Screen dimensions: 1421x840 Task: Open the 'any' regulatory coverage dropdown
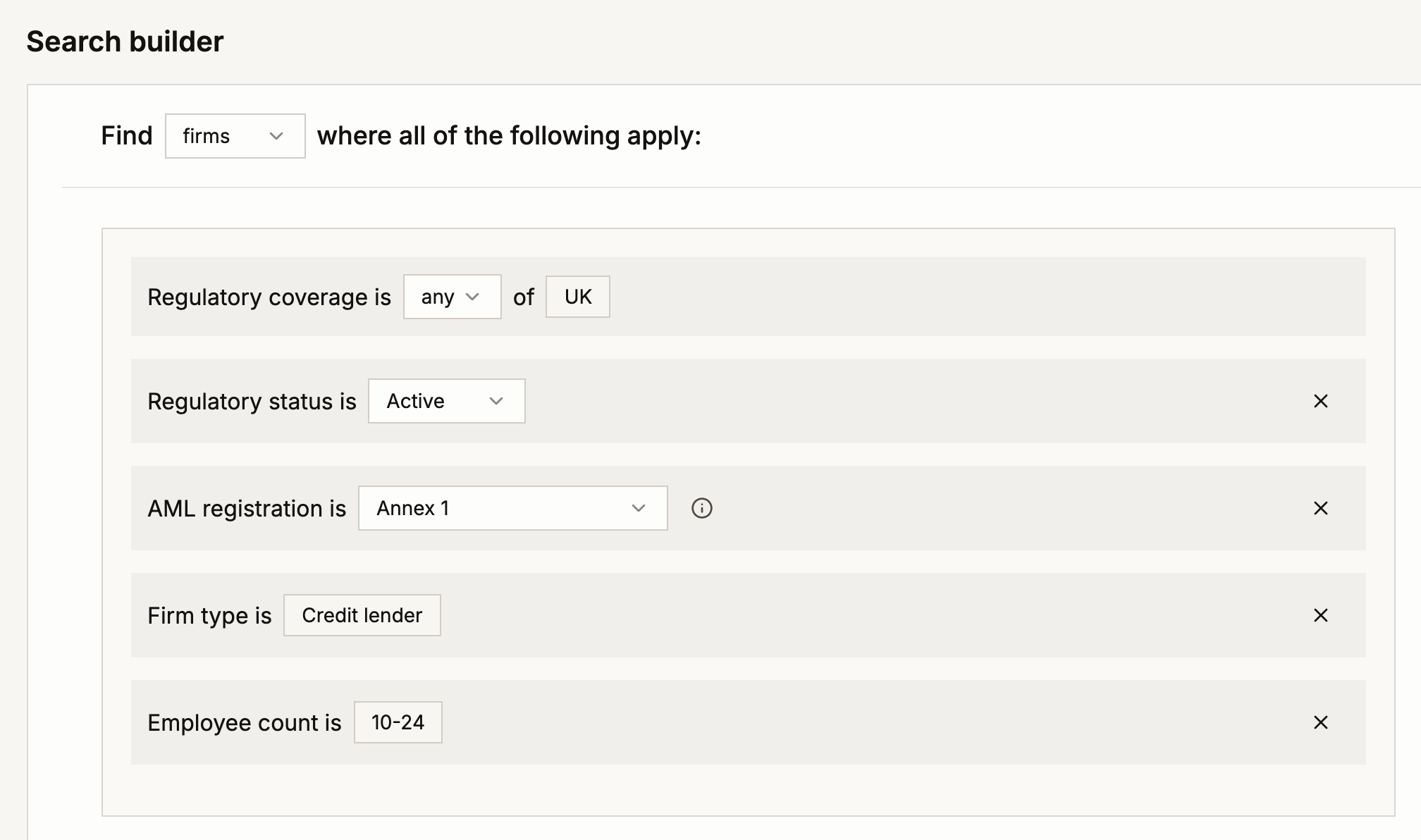(x=452, y=297)
